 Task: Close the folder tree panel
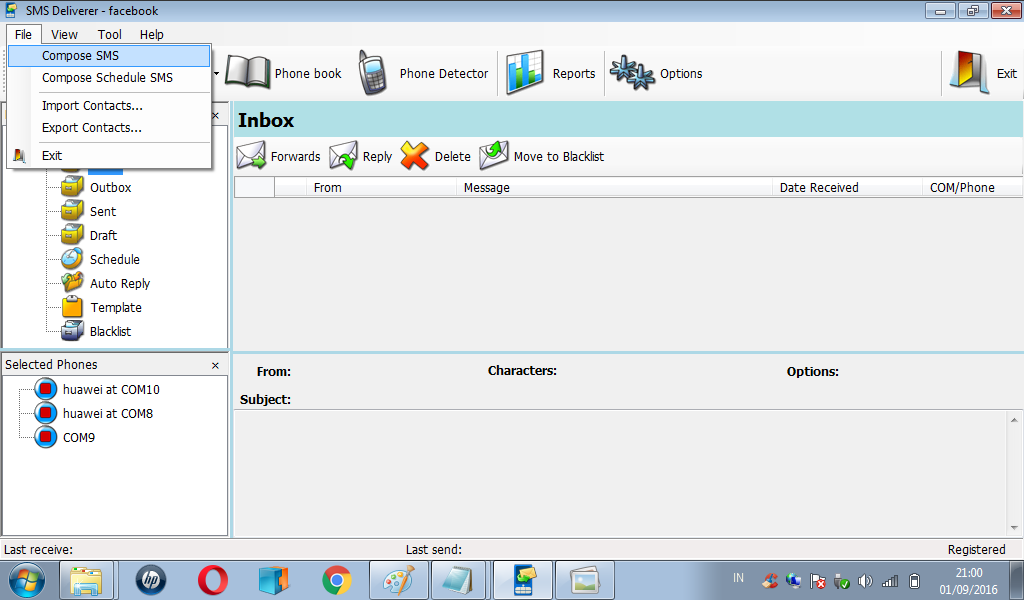click(216, 116)
